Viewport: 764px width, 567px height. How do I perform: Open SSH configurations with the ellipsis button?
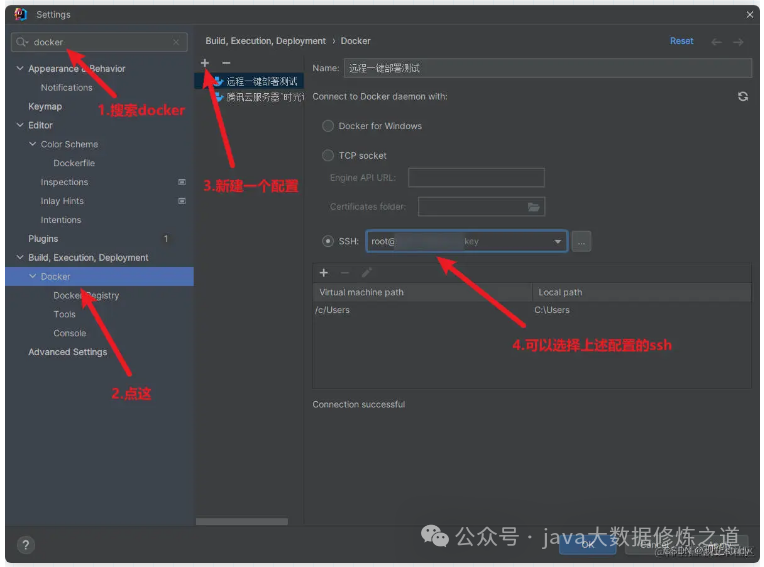tap(581, 242)
